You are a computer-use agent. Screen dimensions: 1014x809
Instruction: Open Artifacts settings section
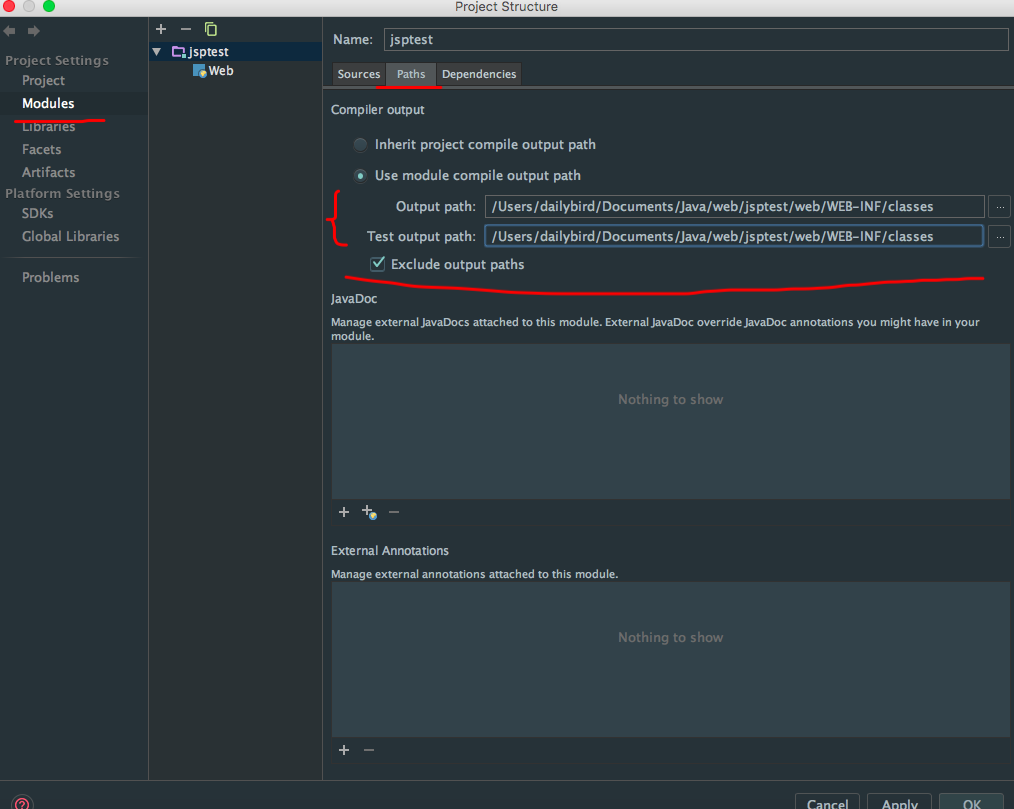pyautogui.click(x=49, y=173)
